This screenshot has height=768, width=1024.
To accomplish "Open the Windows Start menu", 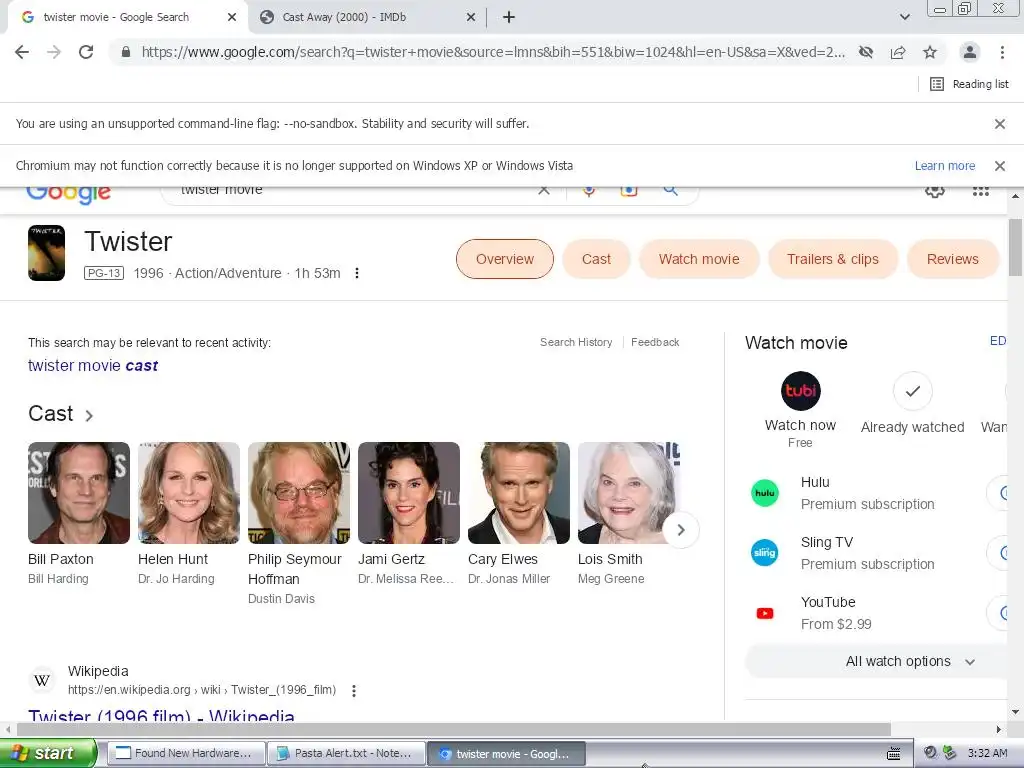I will [48, 753].
